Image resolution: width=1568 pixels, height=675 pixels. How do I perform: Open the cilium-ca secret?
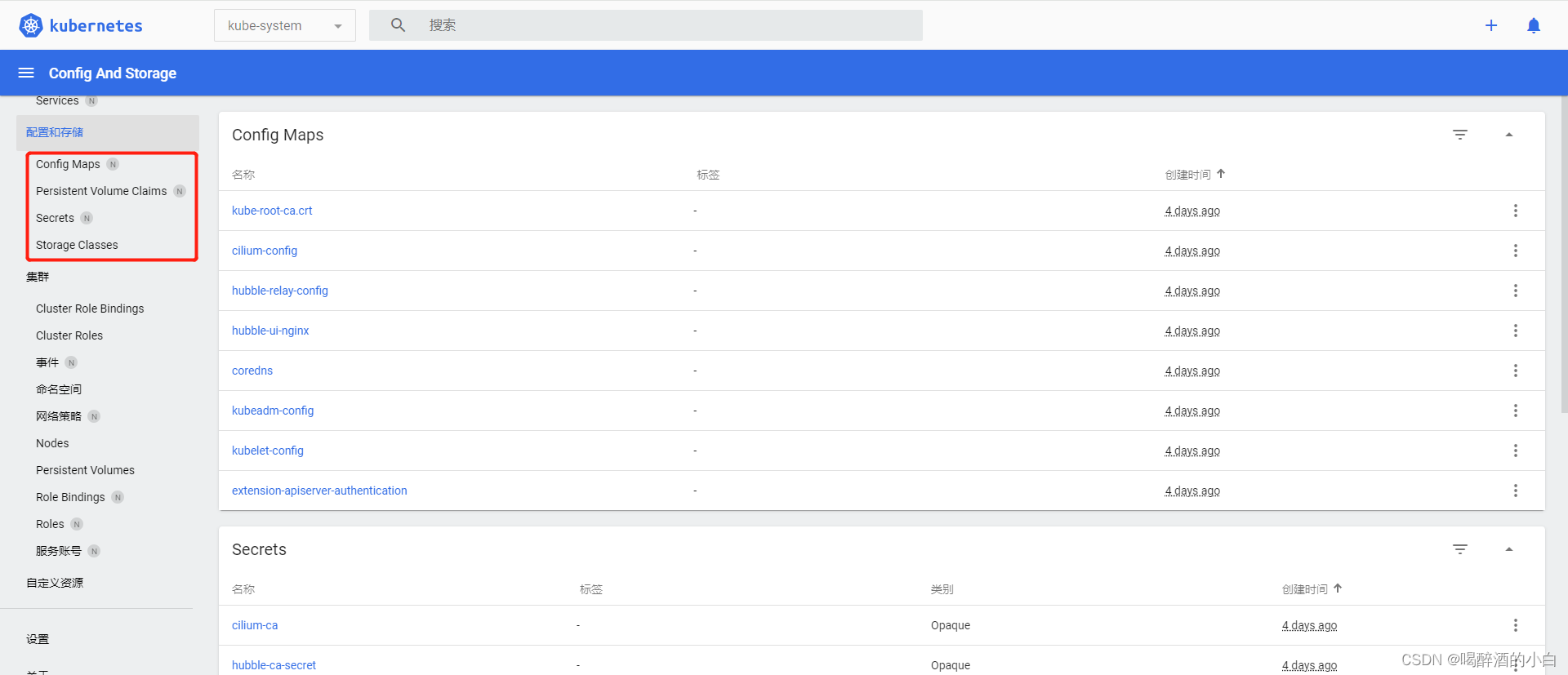(255, 625)
